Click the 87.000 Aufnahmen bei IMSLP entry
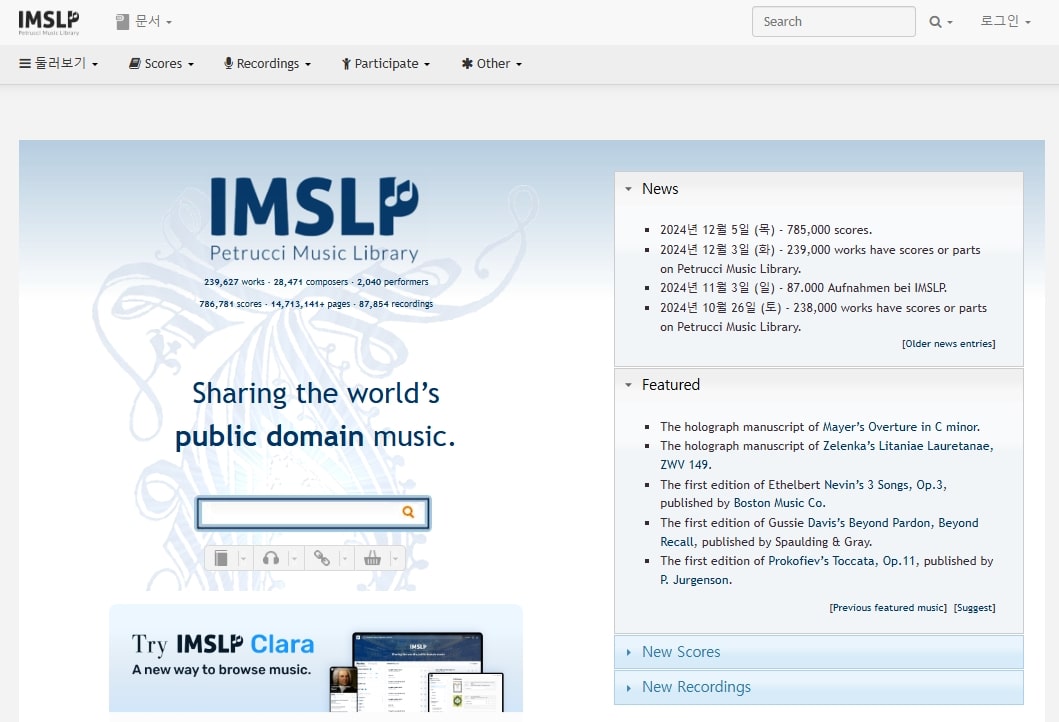 tap(803, 288)
